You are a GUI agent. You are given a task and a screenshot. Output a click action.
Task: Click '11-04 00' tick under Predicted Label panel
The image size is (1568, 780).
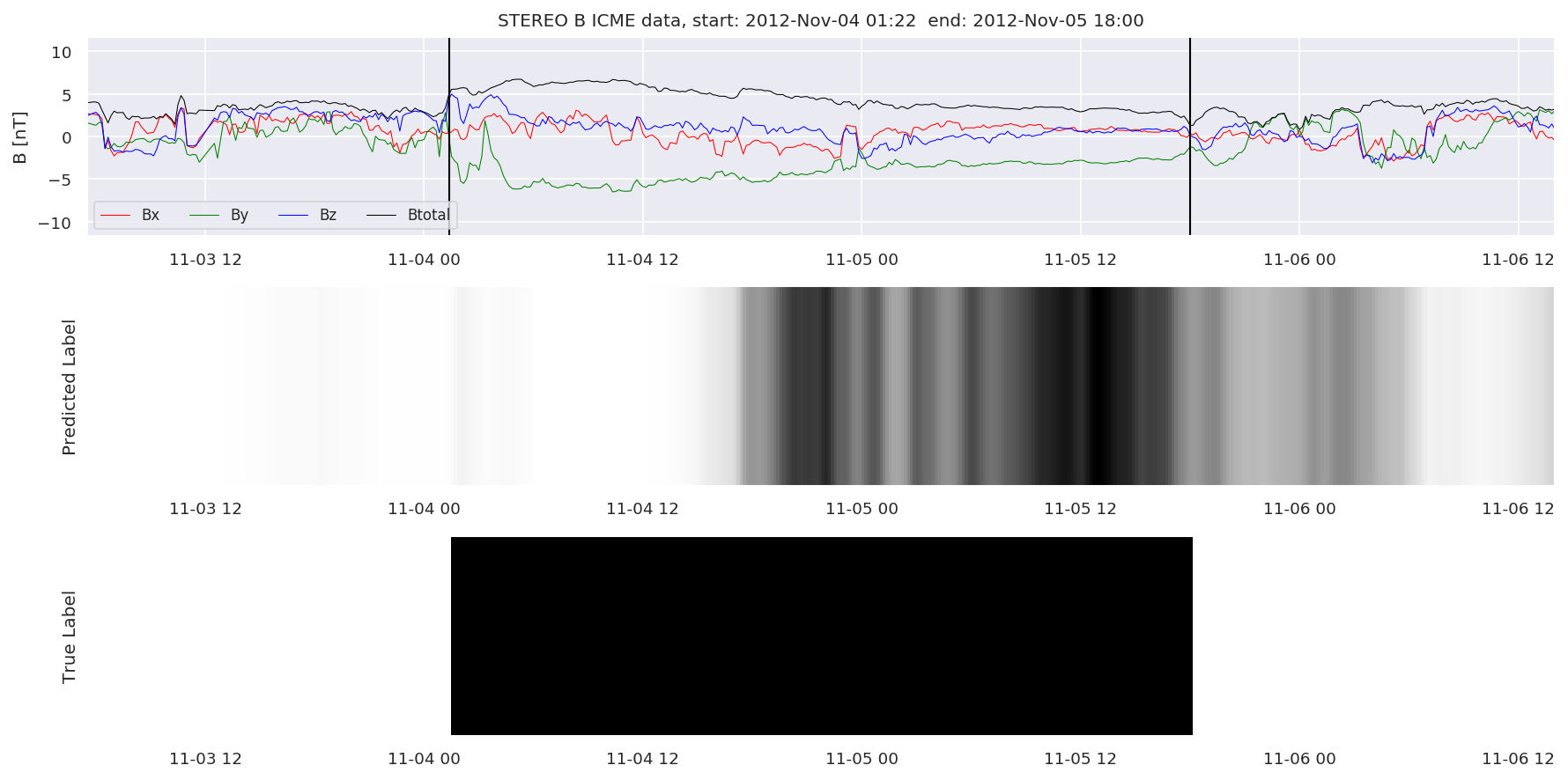424,509
